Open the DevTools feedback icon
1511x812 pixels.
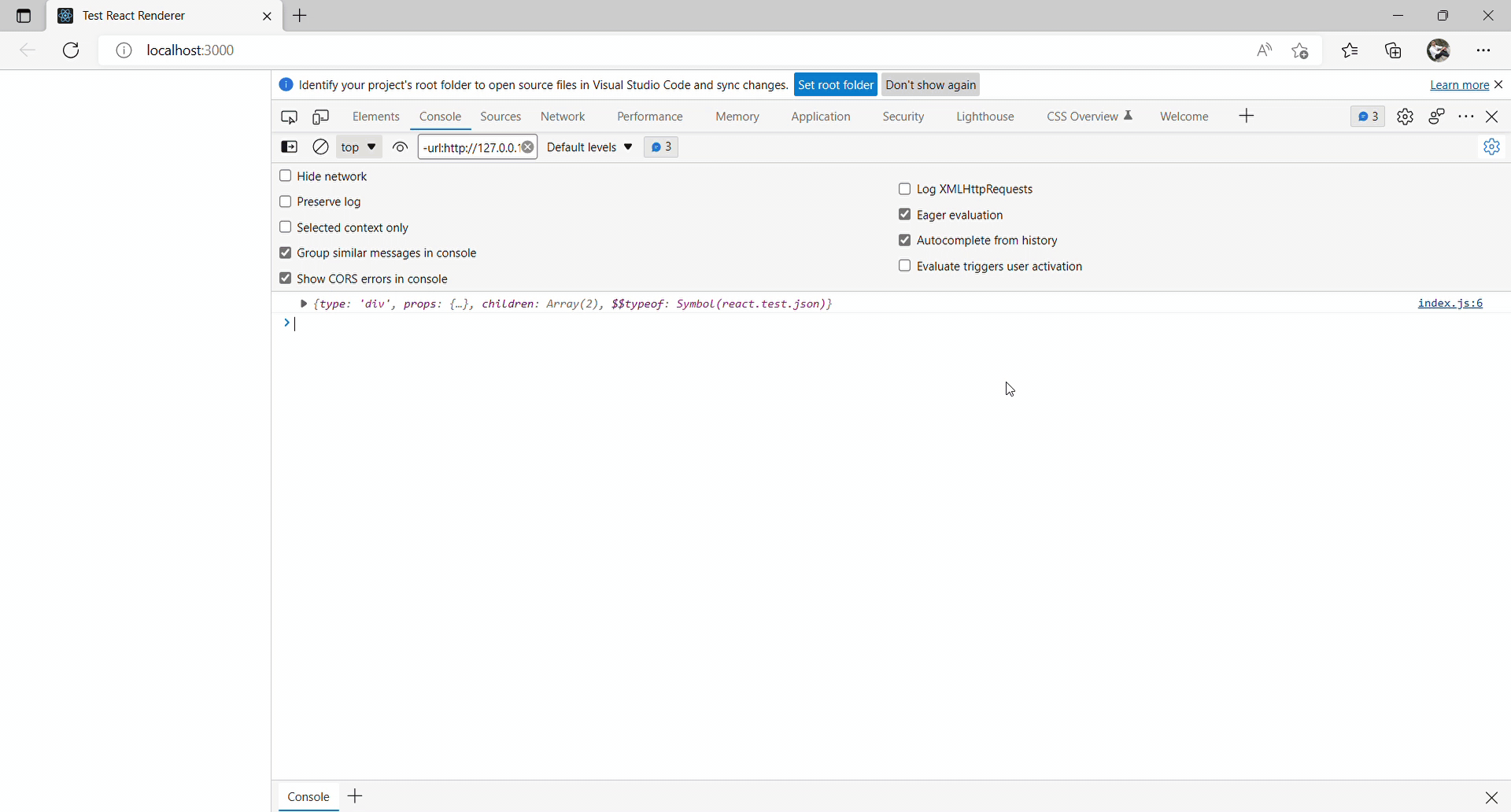coord(1436,117)
